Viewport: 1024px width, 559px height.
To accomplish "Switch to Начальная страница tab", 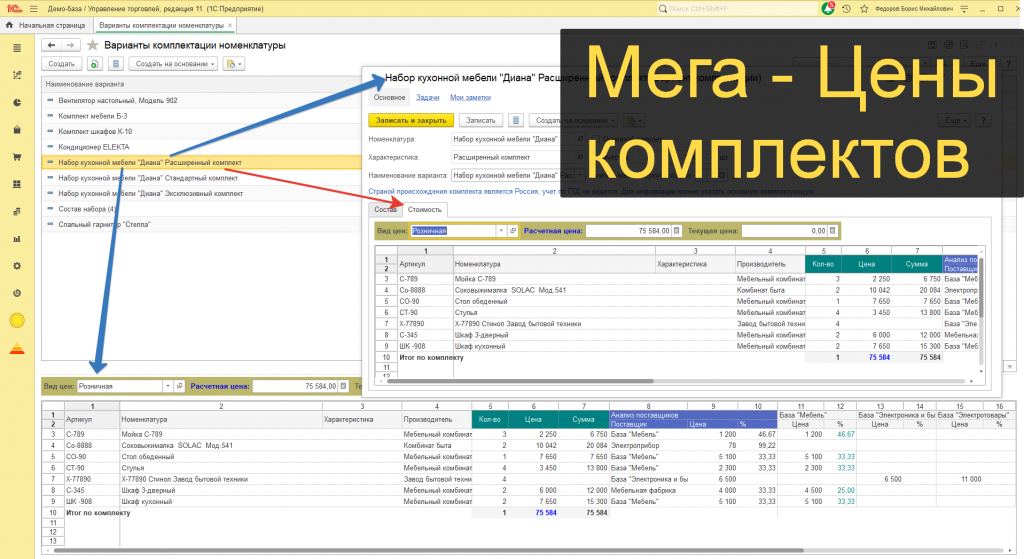I will [46, 25].
